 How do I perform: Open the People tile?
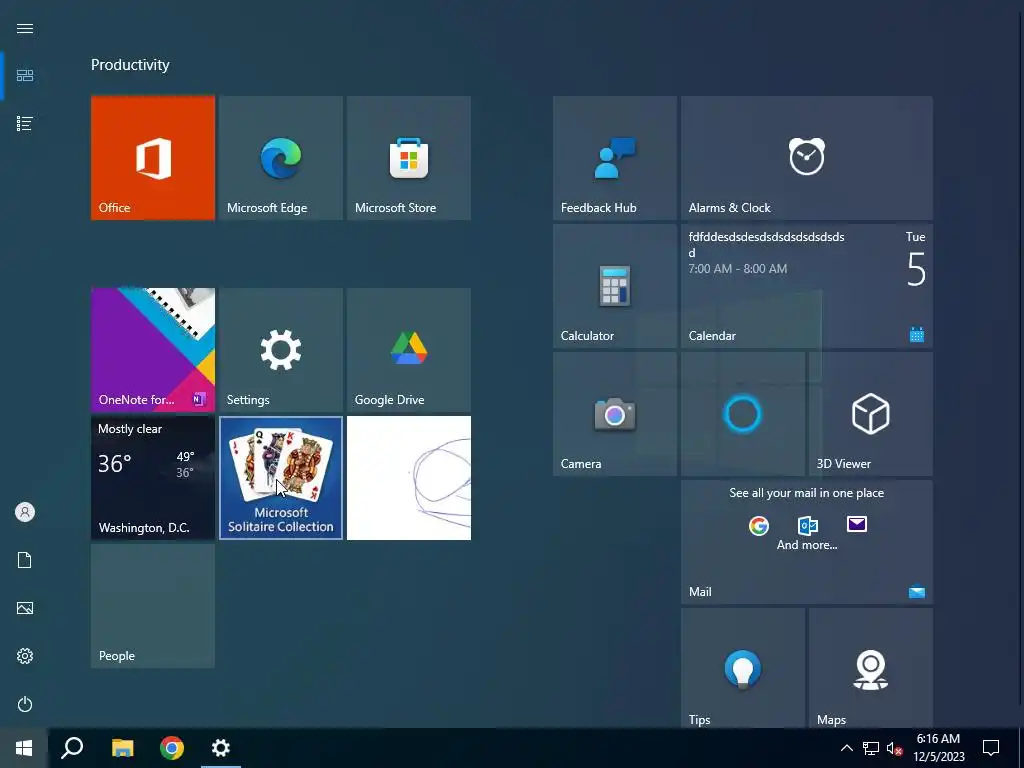pyautogui.click(x=153, y=606)
